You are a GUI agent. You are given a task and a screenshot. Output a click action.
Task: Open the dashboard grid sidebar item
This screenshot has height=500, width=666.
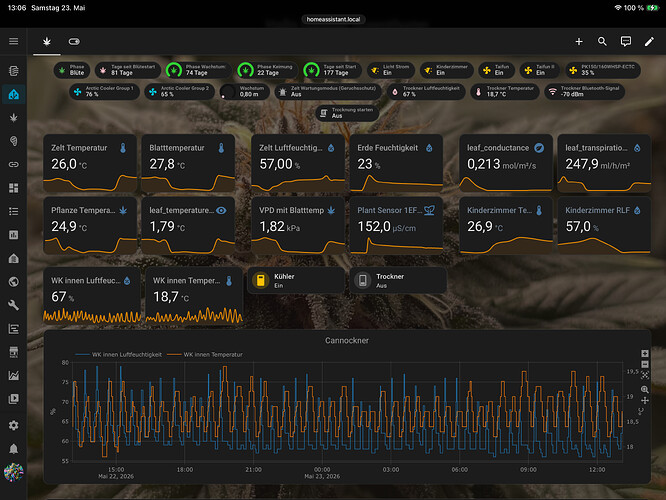point(14,188)
